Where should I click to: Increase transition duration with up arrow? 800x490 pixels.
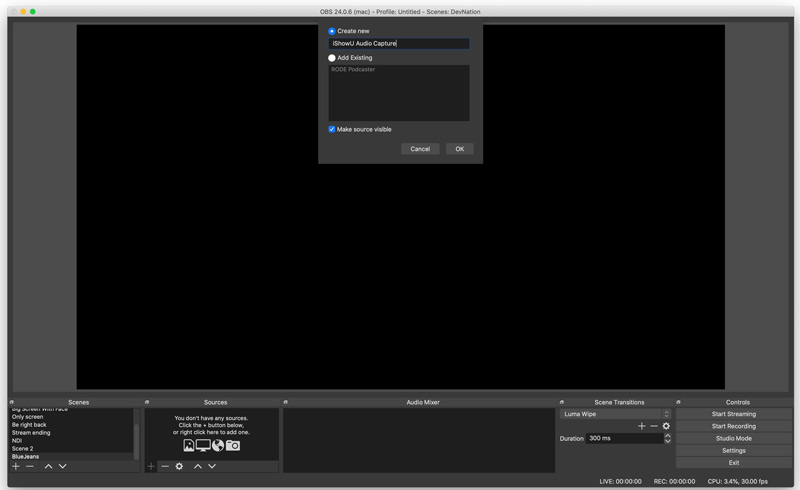click(x=667, y=436)
